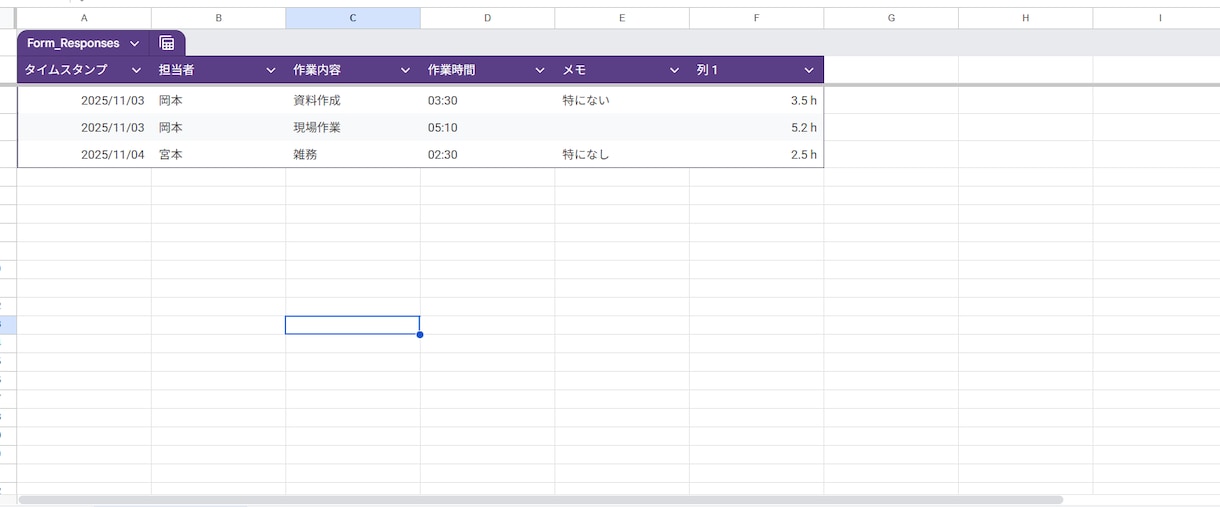Viewport: 1220px width, 507px height.
Task: Click the timestamp in the 現場作業 row
Action: (x=84, y=128)
